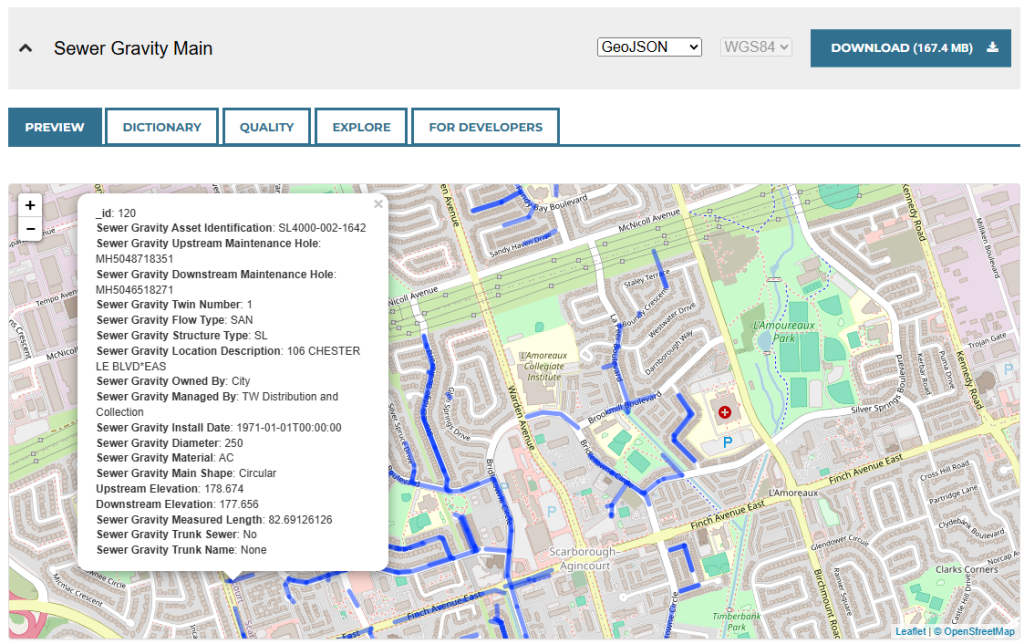Open the Leaflet attribution link
This screenshot has width=1024, height=644.
[x=911, y=631]
